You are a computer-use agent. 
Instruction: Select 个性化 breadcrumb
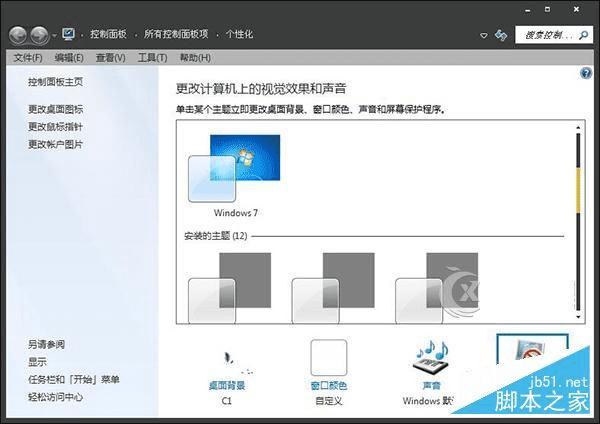coord(239,34)
